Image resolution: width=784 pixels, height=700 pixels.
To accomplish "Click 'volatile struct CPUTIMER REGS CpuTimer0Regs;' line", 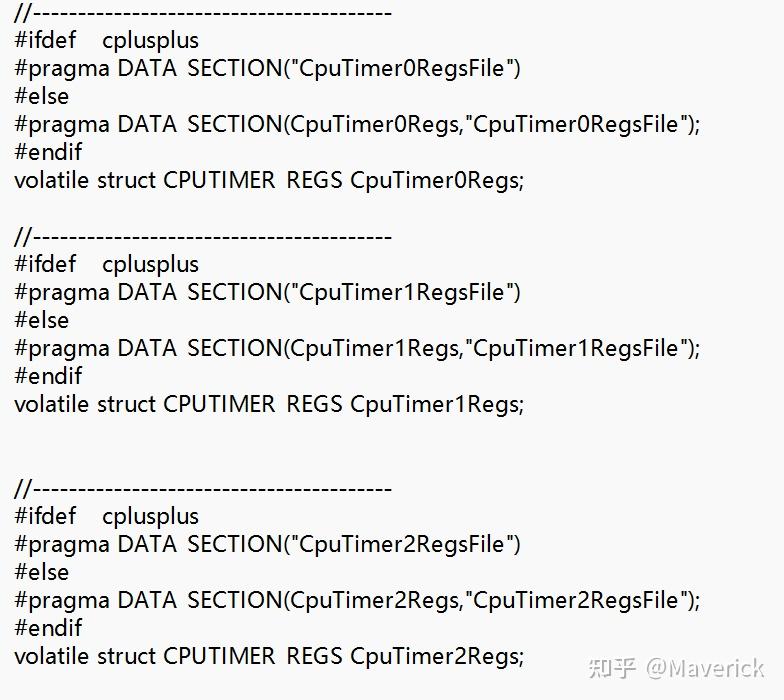I will point(269,180).
